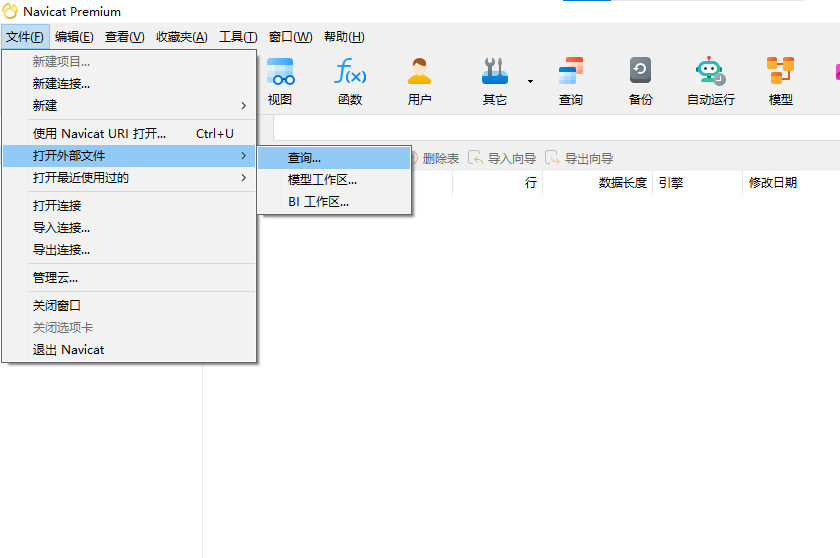The width and height of the screenshot is (840, 558).
Task: Open the 编辑(E) menu
Action: (74, 36)
